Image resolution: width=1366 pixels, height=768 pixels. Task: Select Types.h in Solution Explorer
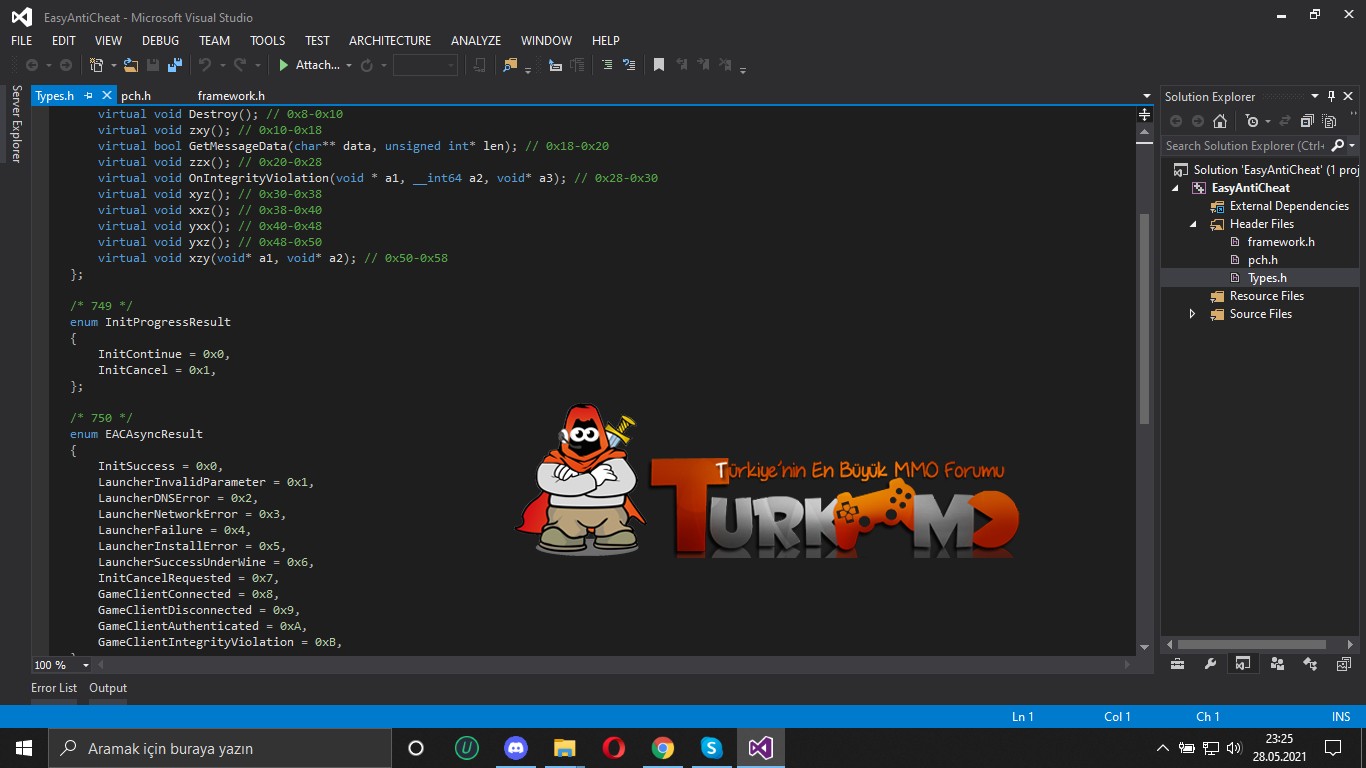click(x=1267, y=278)
